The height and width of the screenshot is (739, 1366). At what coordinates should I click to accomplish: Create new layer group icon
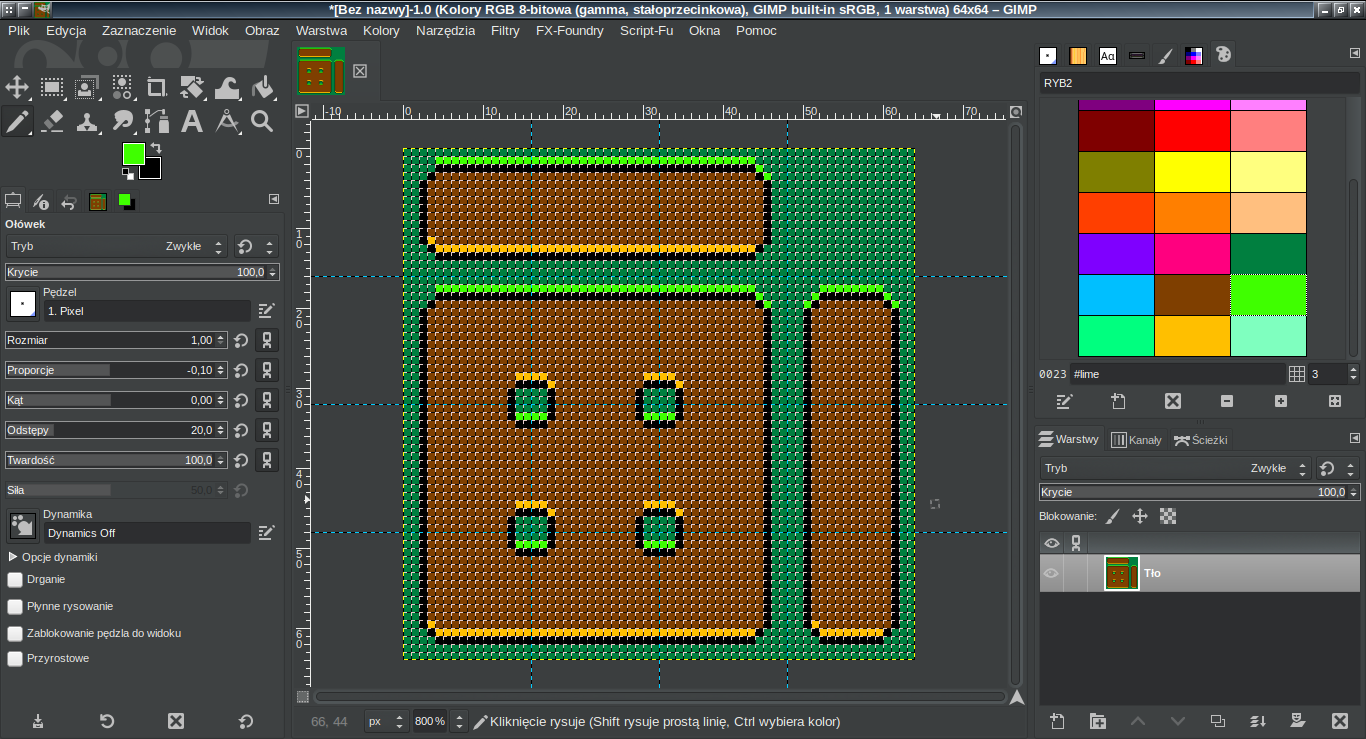[x=1098, y=721]
